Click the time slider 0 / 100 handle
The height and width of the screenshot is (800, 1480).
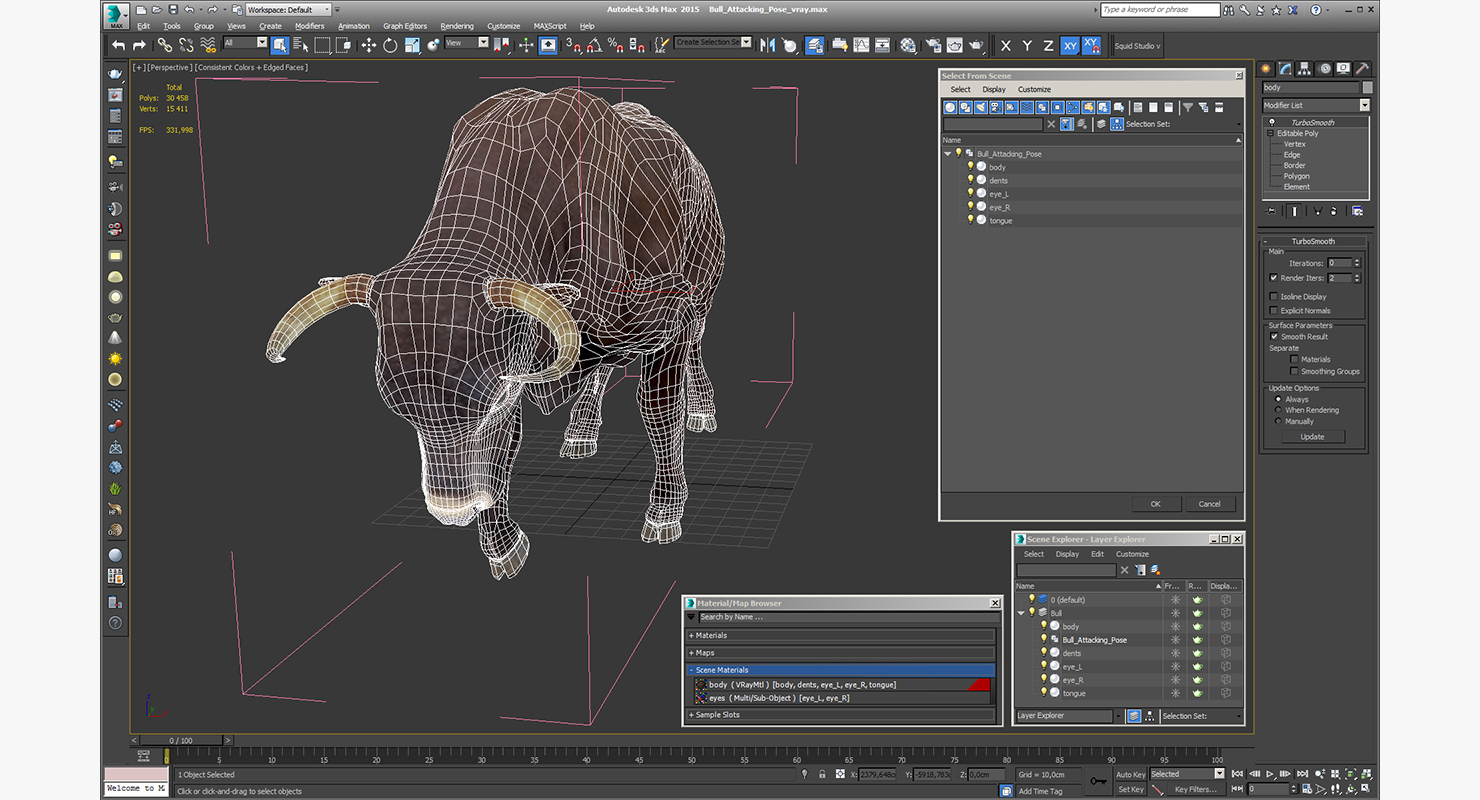[x=180, y=741]
